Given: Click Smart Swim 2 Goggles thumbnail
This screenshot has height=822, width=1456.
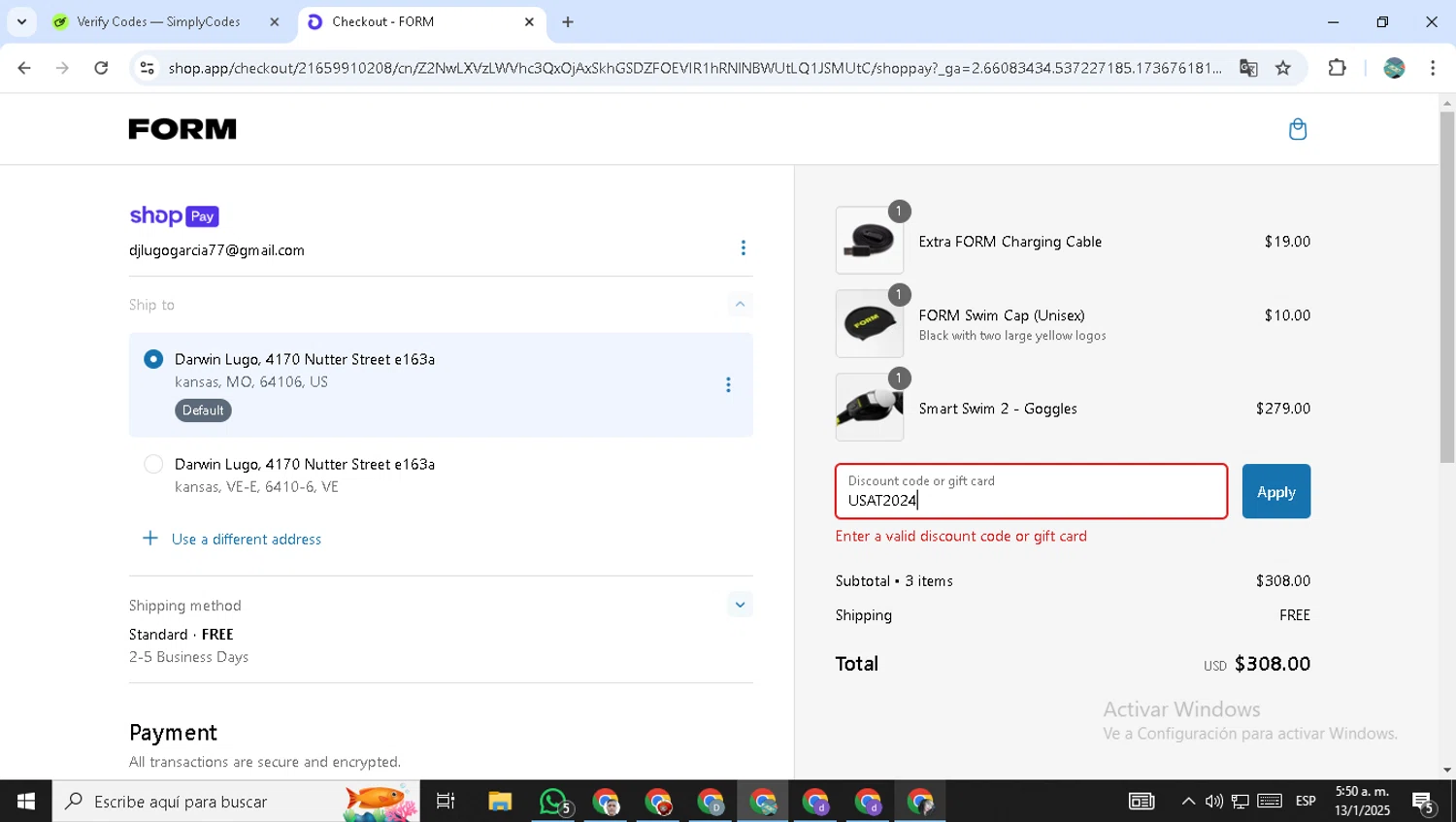Looking at the screenshot, I should (x=869, y=407).
